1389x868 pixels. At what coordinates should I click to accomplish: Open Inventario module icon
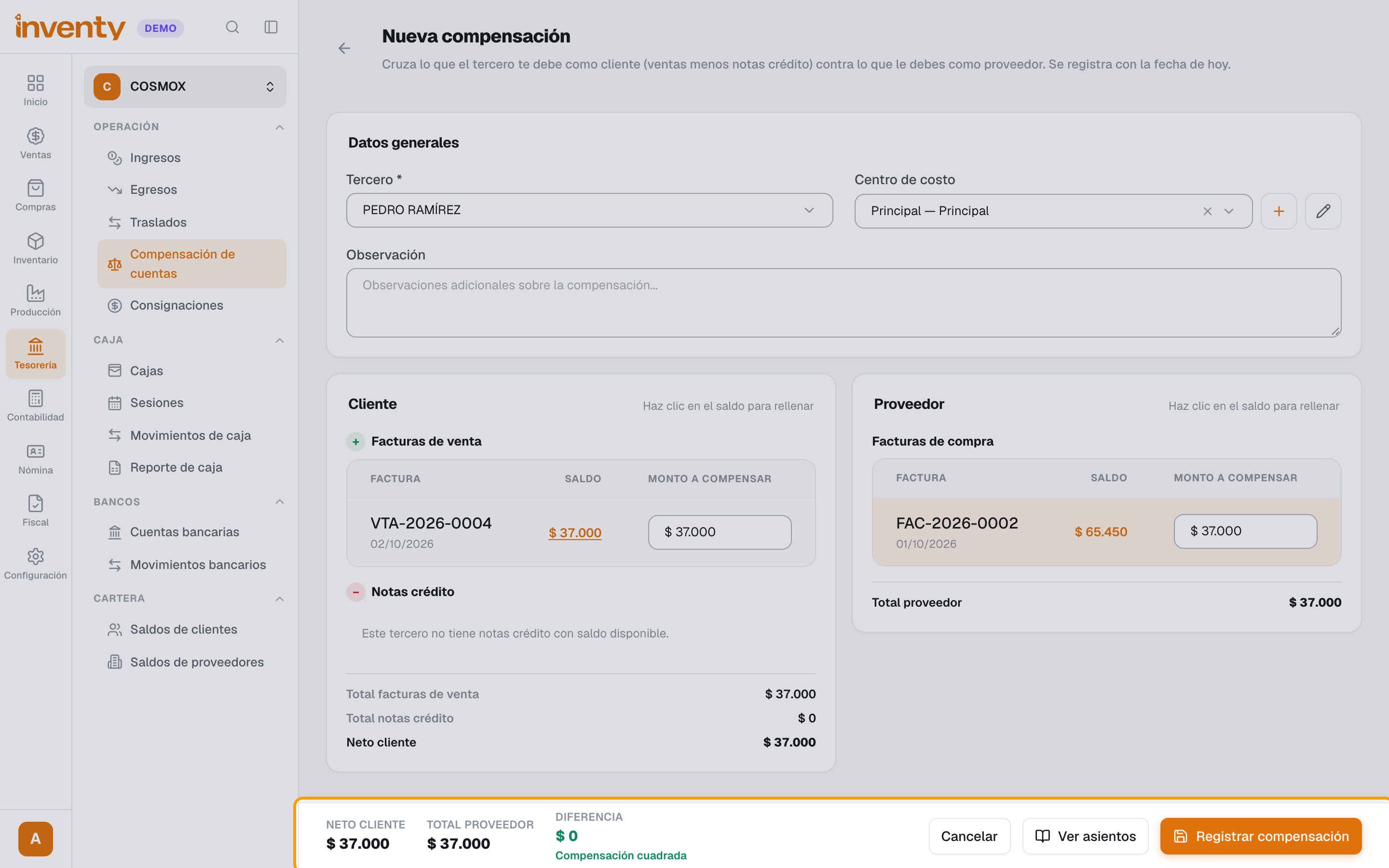pos(36,248)
